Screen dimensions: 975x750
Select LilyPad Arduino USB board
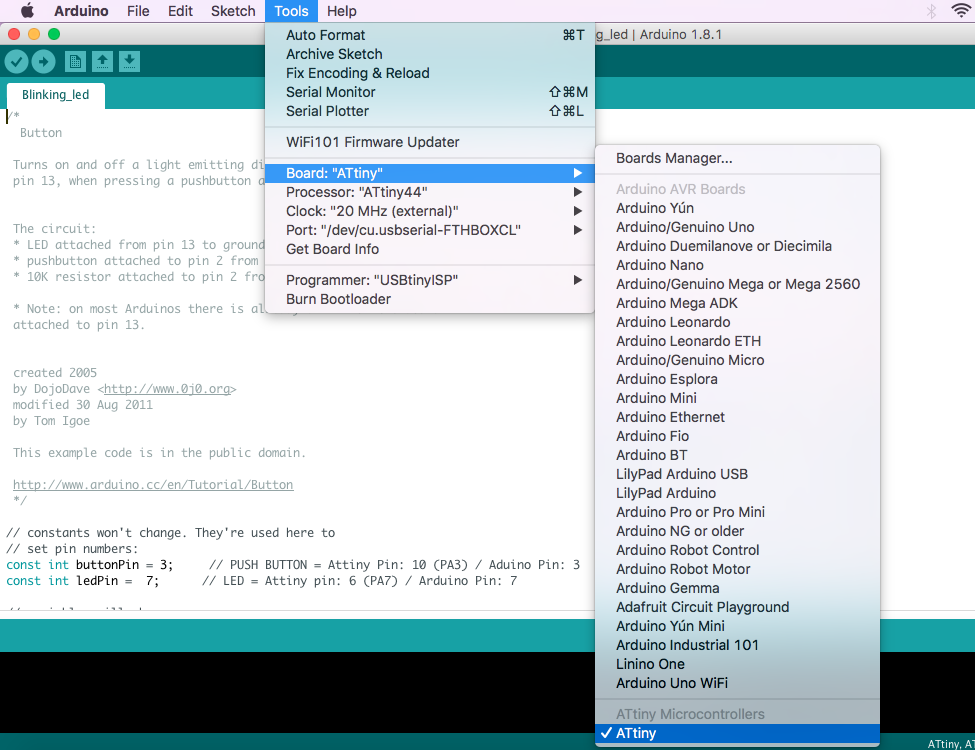737,474
